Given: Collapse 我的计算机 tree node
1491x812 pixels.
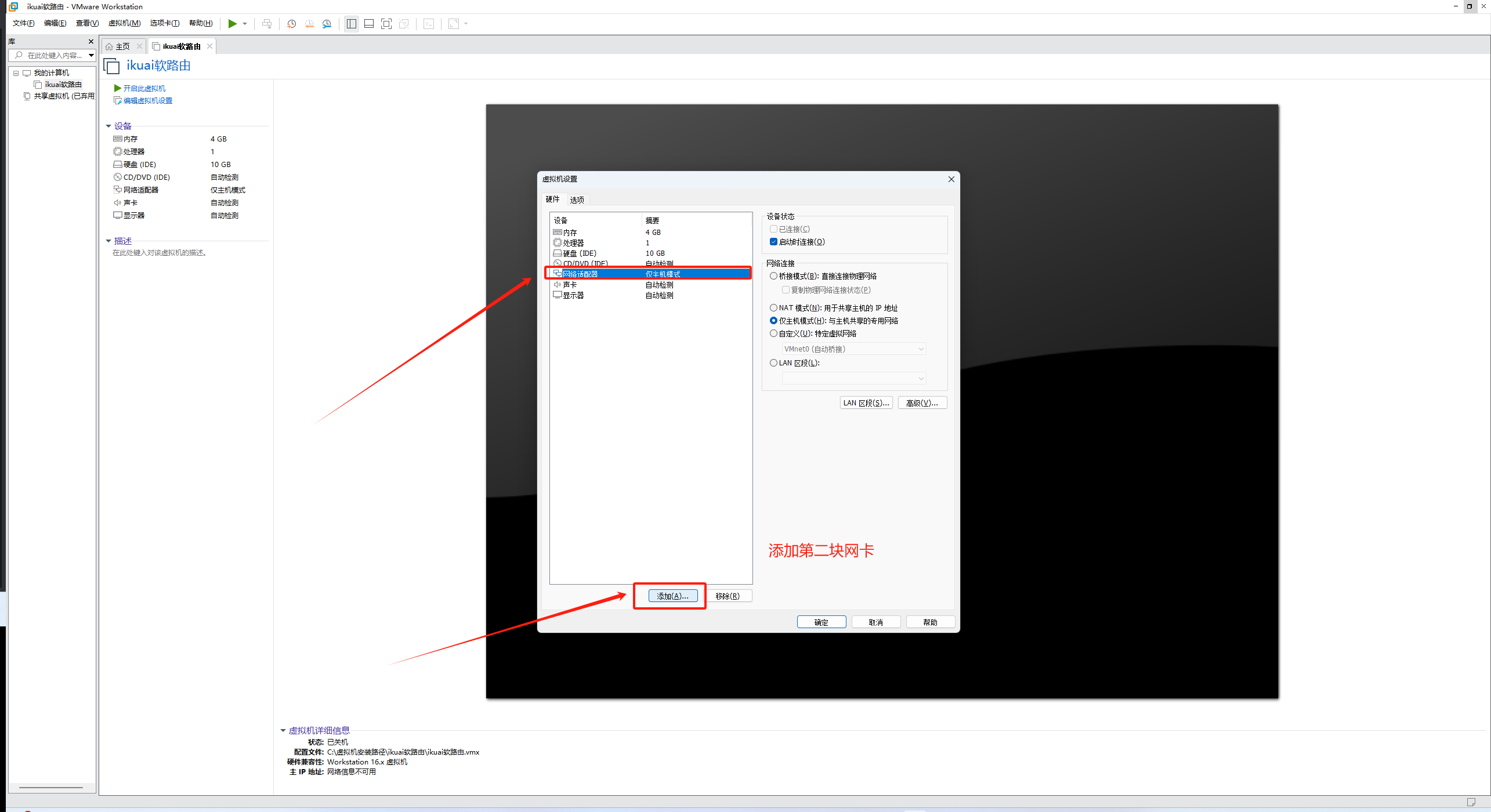Looking at the screenshot, I should click(x=16, y=73).
